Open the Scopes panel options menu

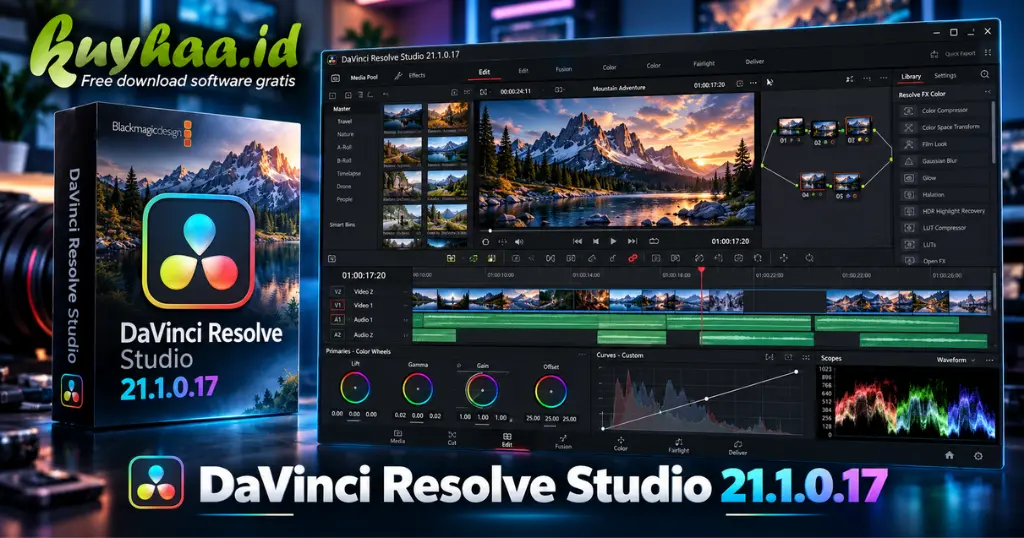point(989,360)
